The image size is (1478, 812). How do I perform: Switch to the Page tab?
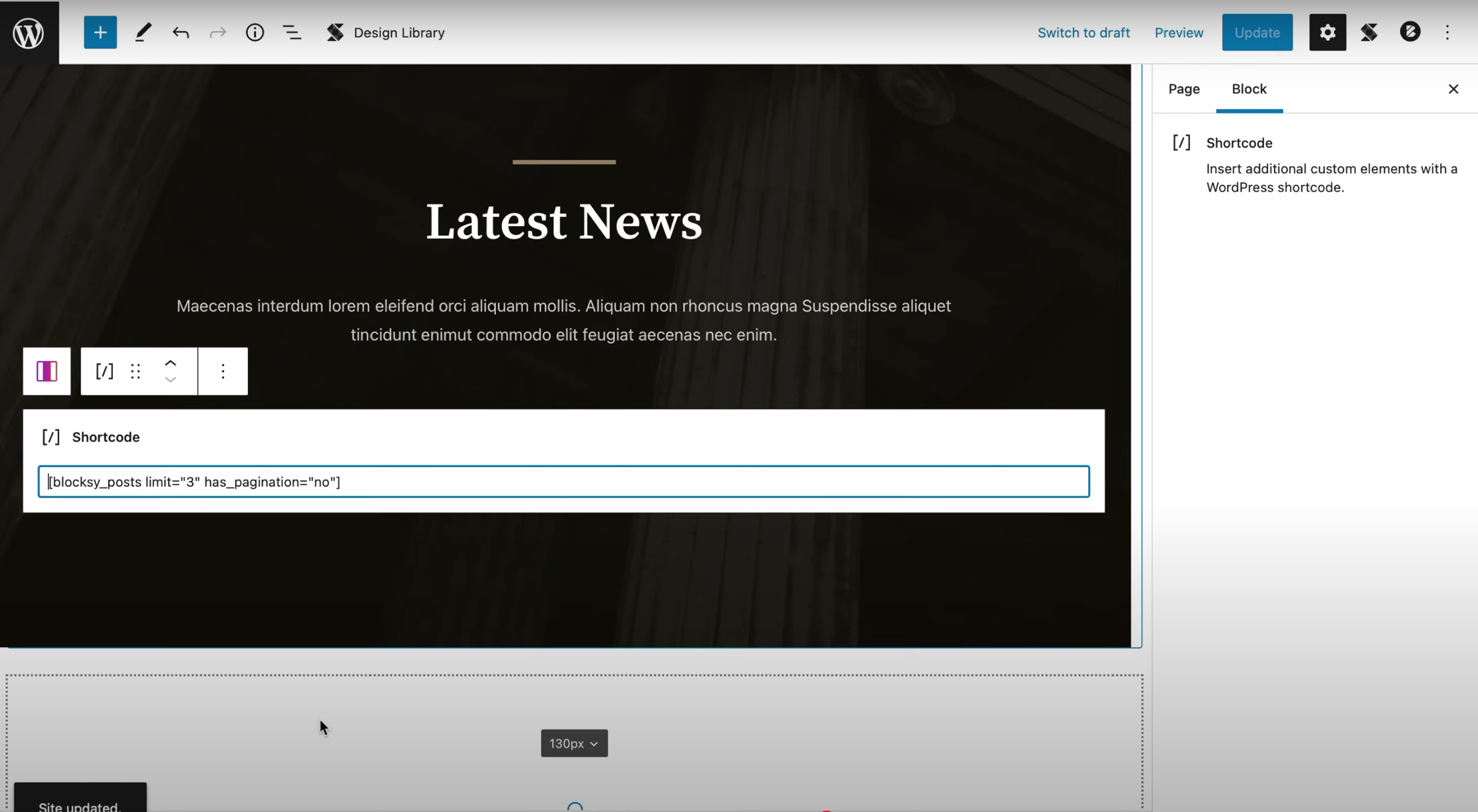pyautogui.click(x=1184, y=89)
